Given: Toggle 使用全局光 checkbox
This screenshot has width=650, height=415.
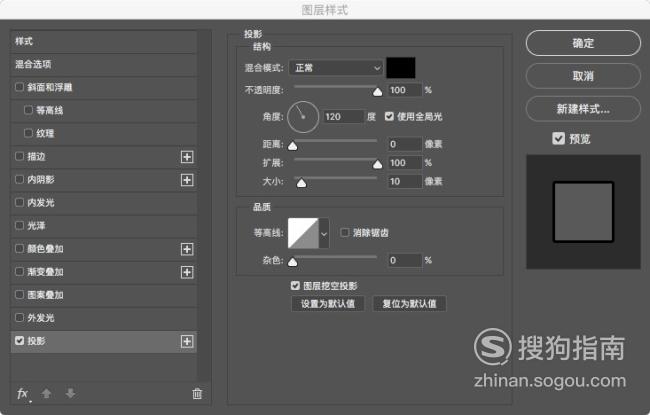Looking at the screenshot, I should pyautogui.click(x=389, y=116).
